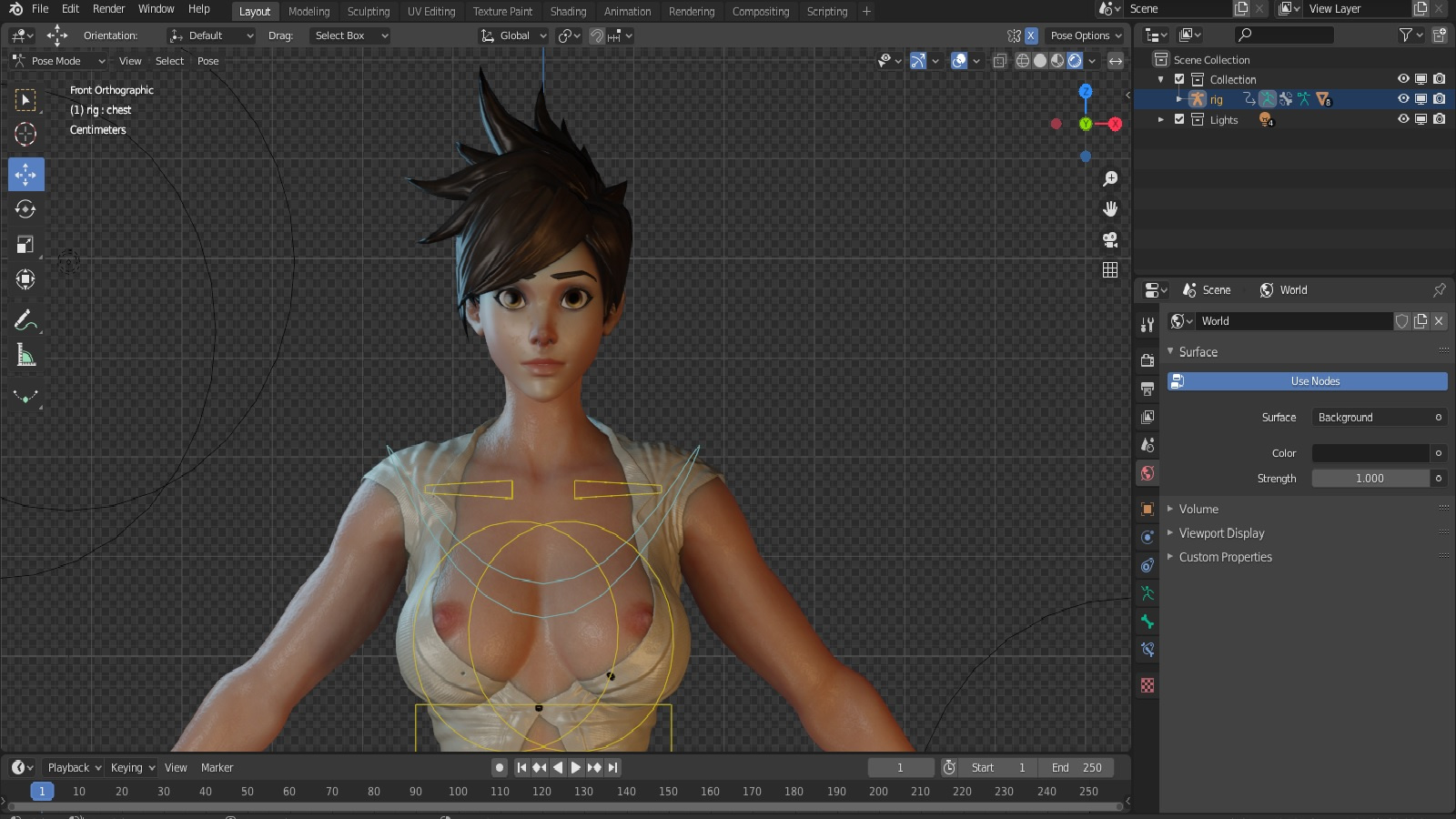Click the outliner search field

coord(1284,35)
